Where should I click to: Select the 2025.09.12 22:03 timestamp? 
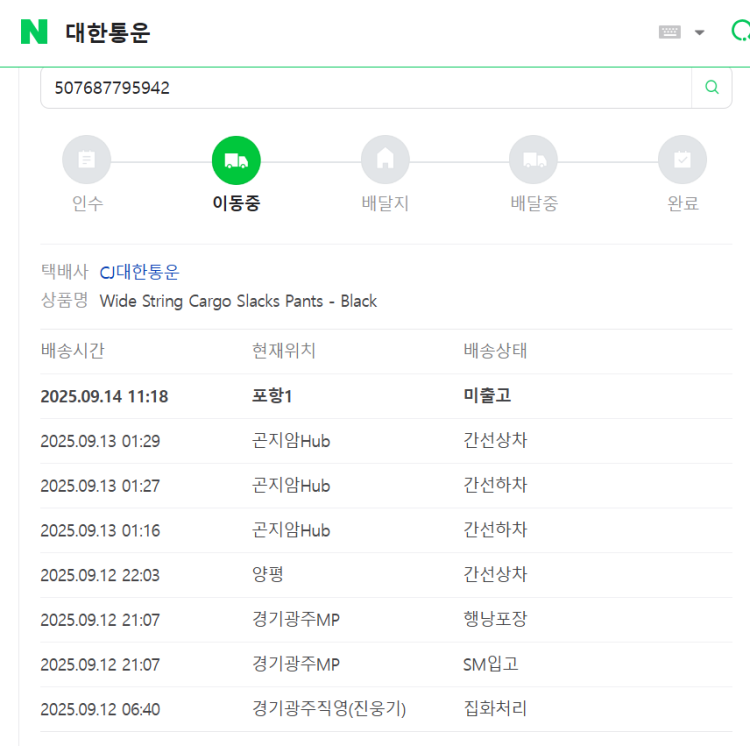(100, 575)
